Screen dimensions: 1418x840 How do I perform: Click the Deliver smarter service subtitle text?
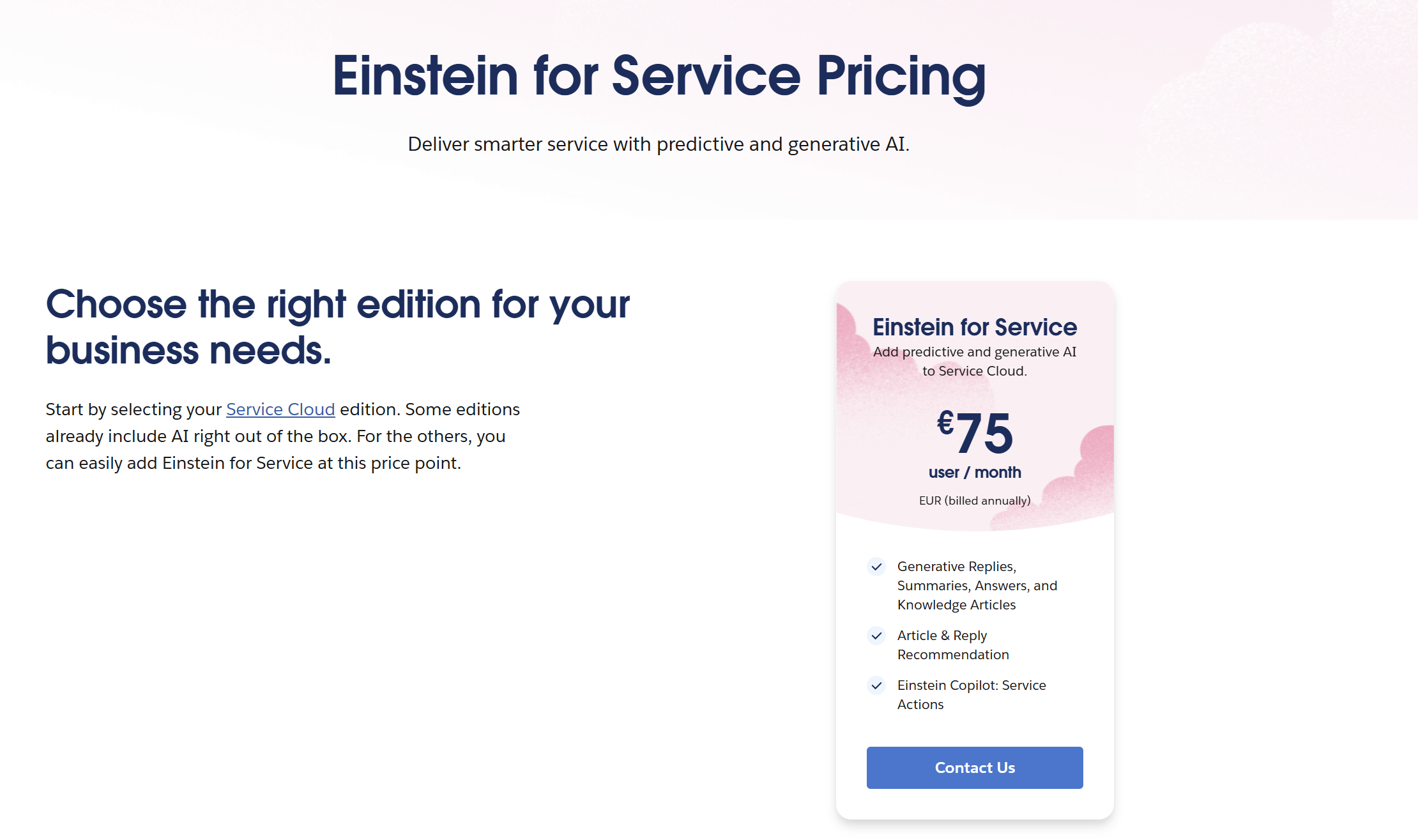[x=659, y=144]
